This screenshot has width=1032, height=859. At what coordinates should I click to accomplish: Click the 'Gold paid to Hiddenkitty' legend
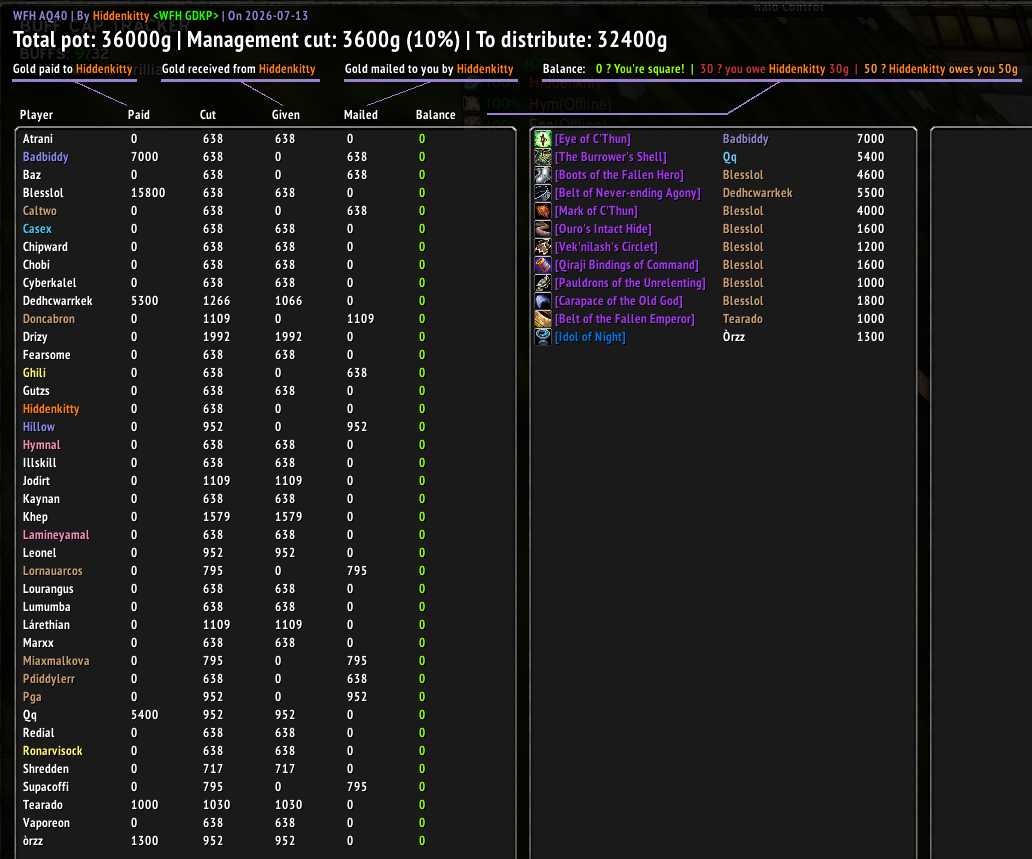tap(72, 69)
